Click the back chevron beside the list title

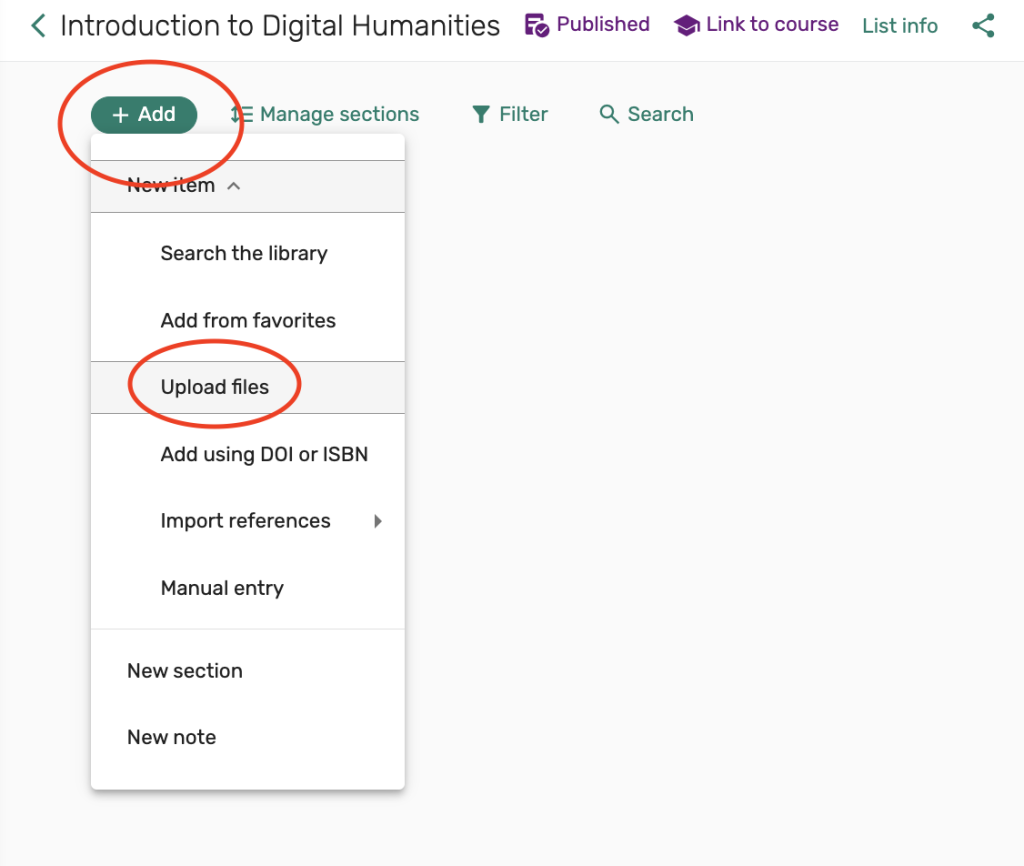point(38,26)
